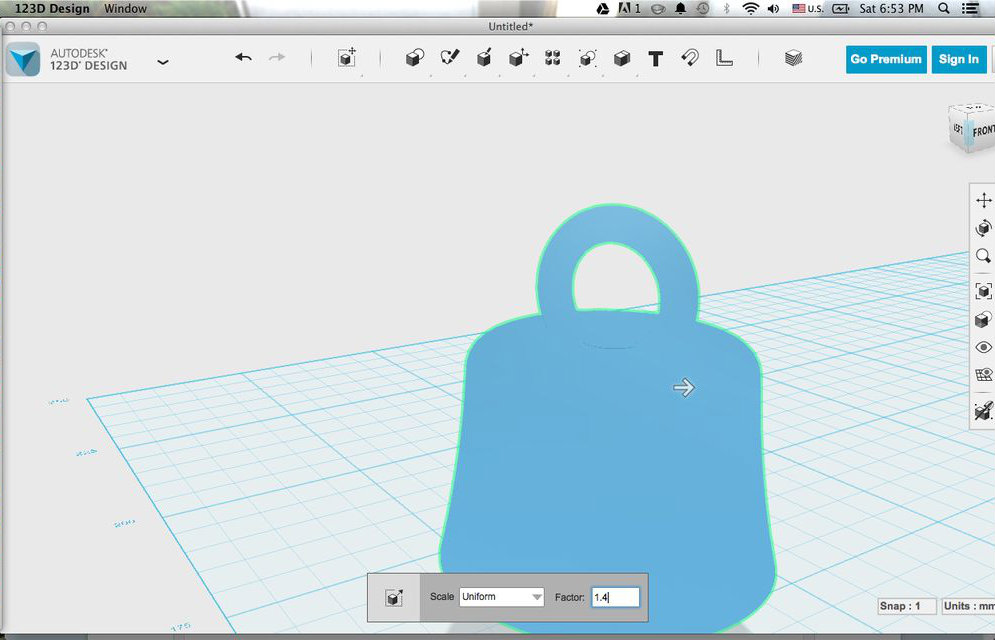Open the Units : mm setting
Screen dimensions: 995x640
pyautogui.click(x=968, y=606)
